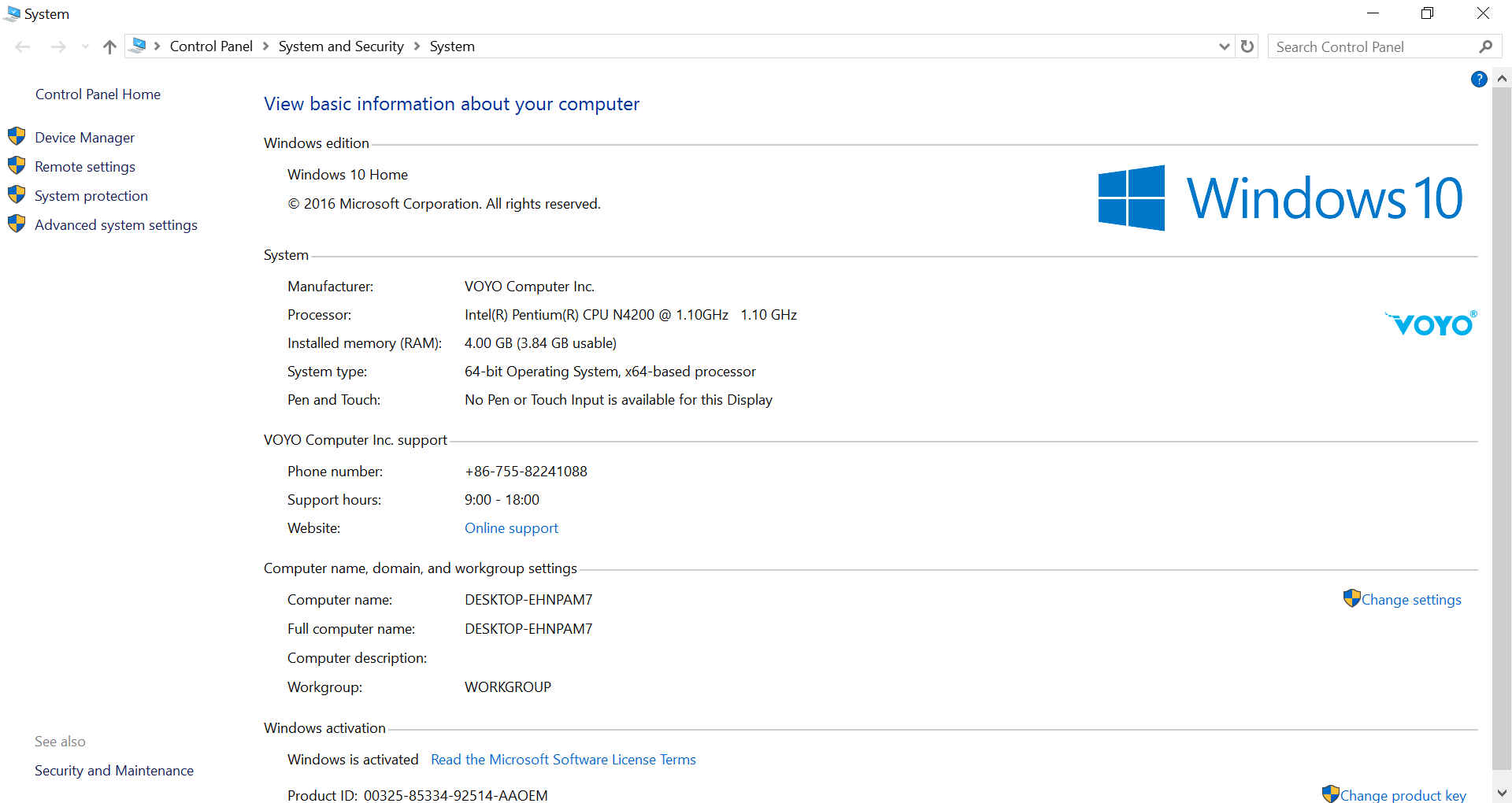The height and width of the screenshot is (803, 1512).
Task: Click View basic information heading
Action: [451, 104]
